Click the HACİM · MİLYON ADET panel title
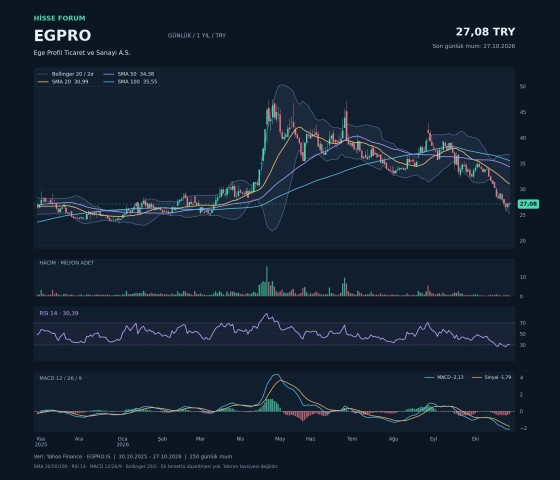This screenshot has width=560, height=480. pos(67,263)
